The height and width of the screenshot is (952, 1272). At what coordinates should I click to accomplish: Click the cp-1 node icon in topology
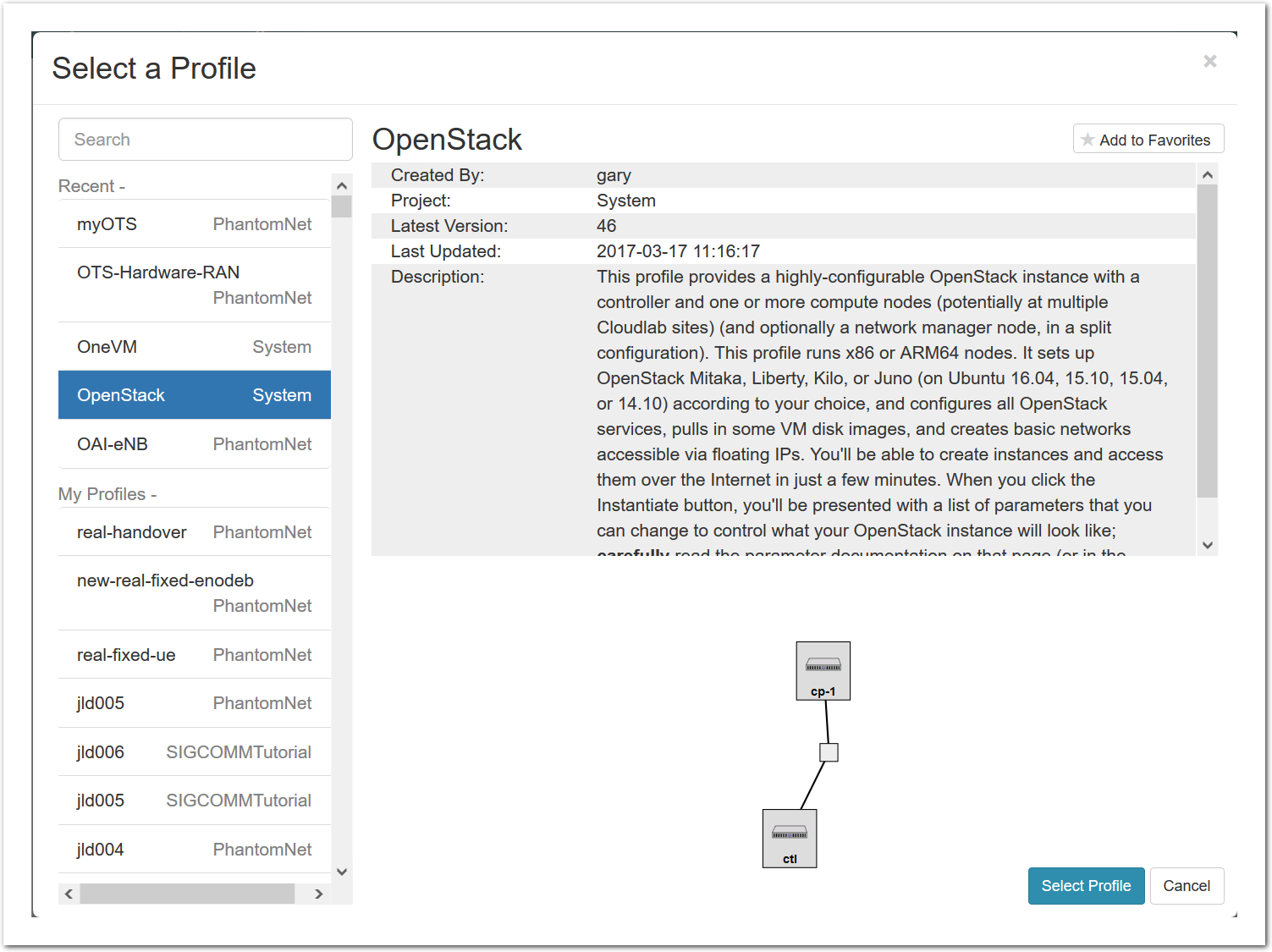click(x=823, y=670)
